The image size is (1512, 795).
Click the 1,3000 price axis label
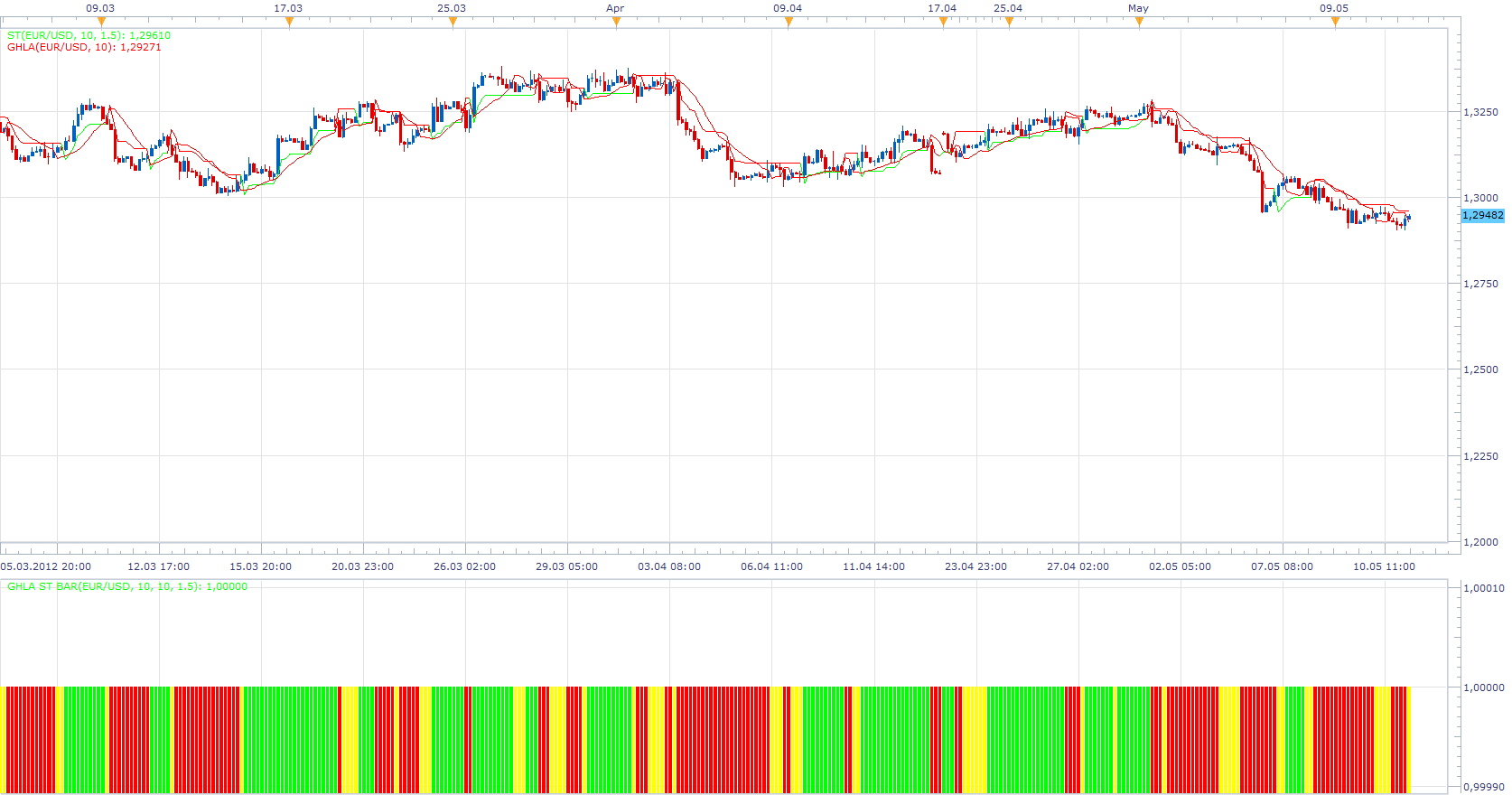pos(1480,198)
